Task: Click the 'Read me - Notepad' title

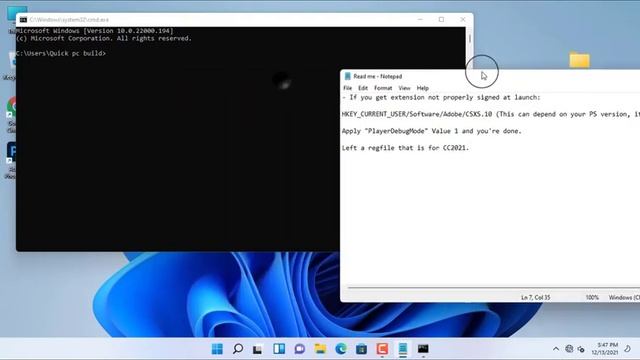Action: [378, 76]
